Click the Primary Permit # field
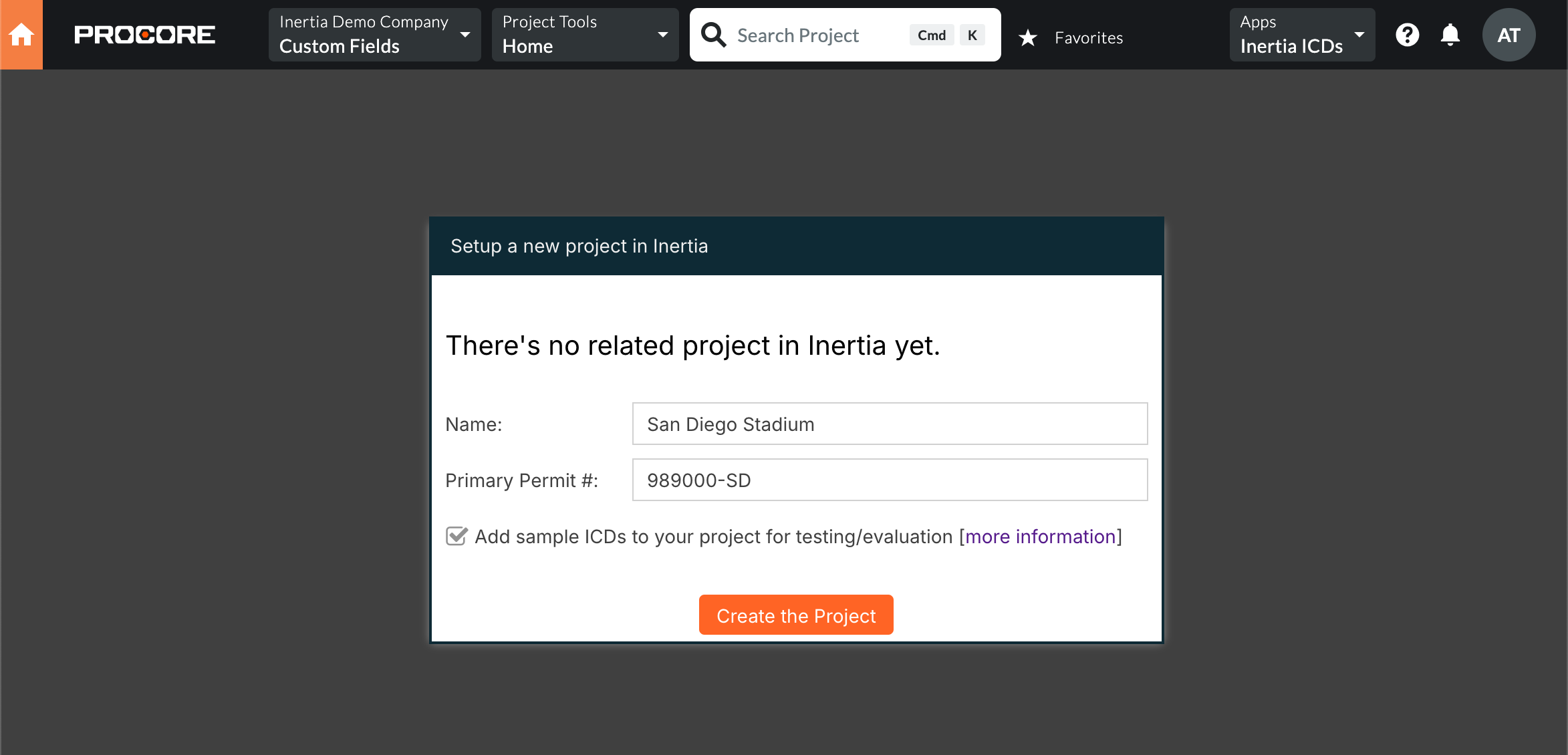The image size is (1568, 755). (x=890, y=480)
